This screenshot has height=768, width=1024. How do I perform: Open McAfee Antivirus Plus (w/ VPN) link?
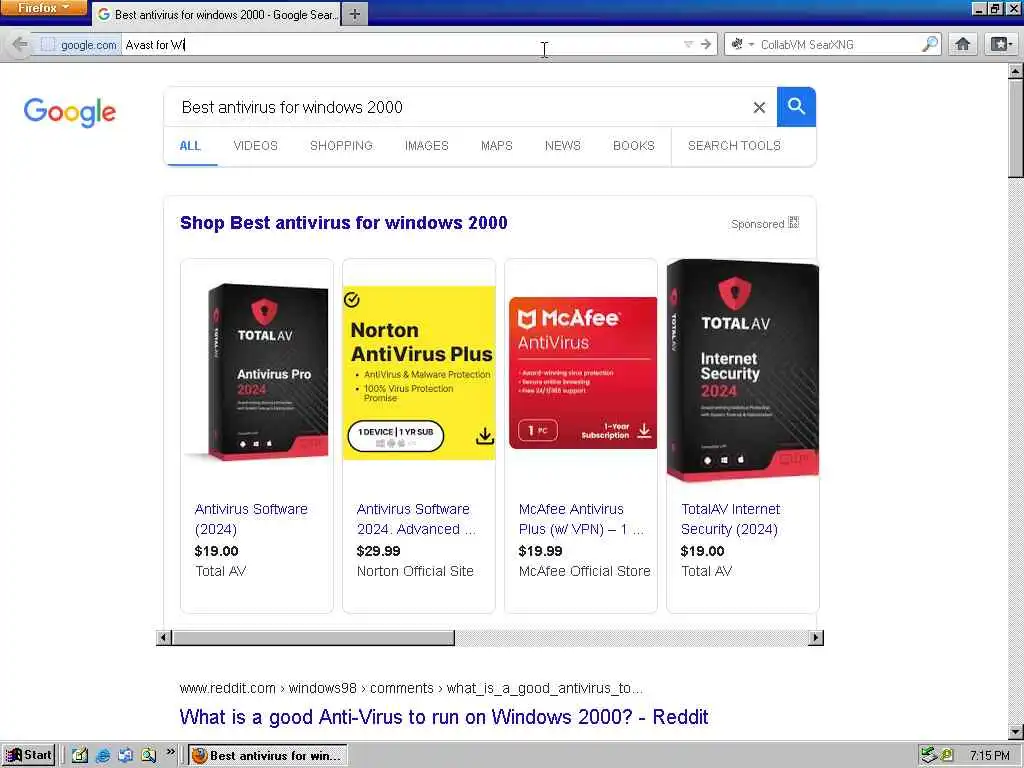click(x=581, y=519)
